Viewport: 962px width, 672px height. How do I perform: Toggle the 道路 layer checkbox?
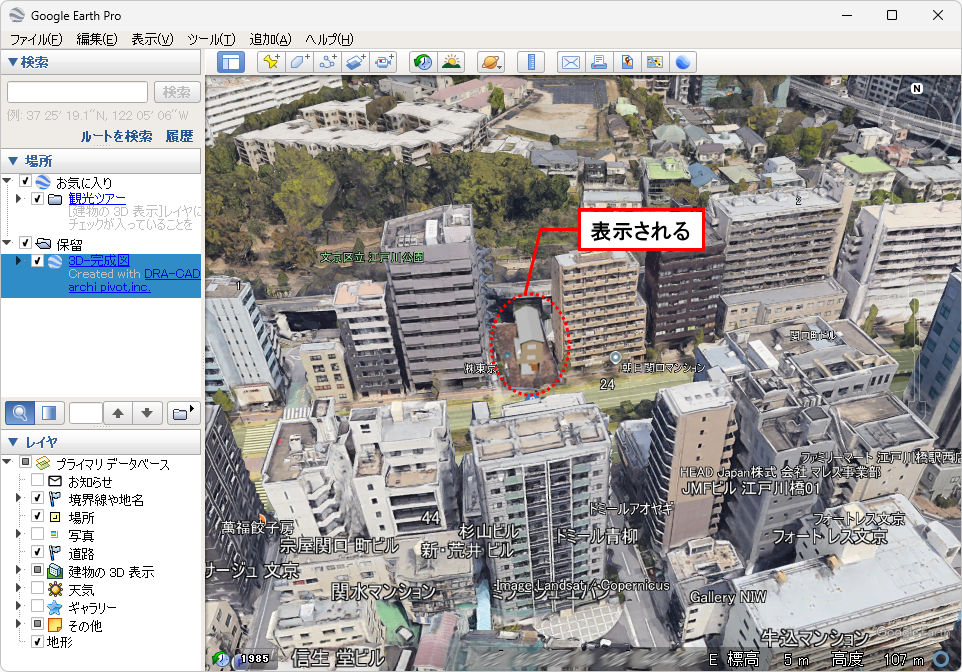37,552
